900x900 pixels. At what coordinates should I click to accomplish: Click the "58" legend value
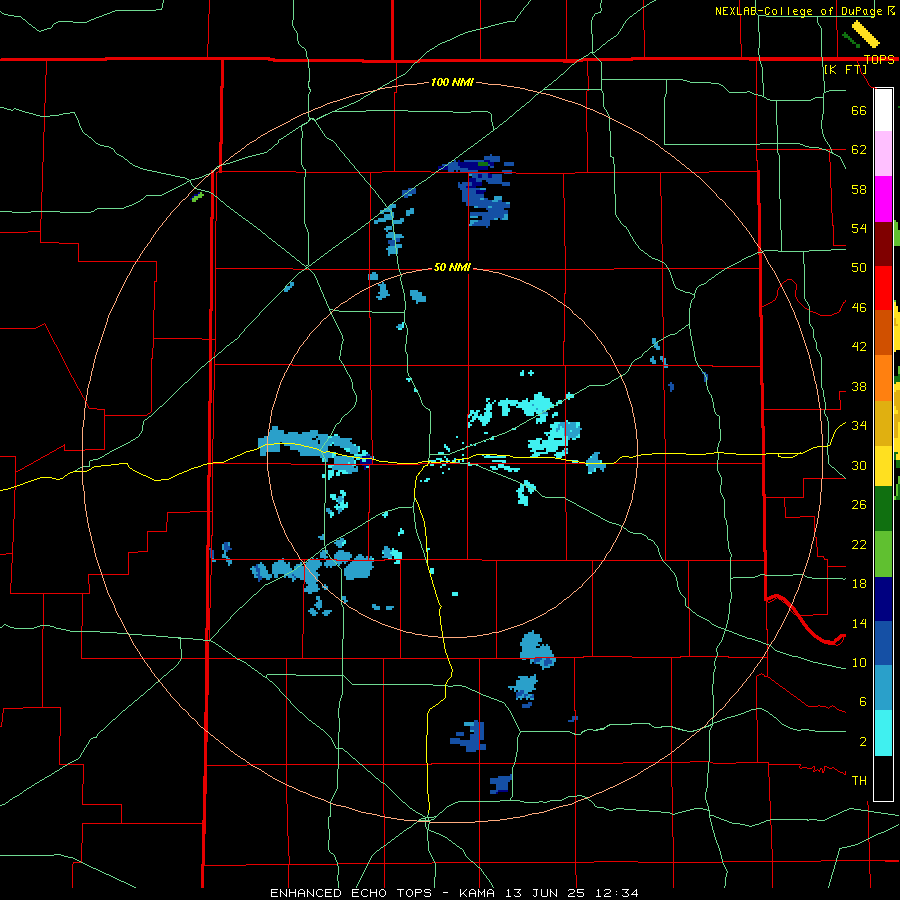[x=859, y=189]
